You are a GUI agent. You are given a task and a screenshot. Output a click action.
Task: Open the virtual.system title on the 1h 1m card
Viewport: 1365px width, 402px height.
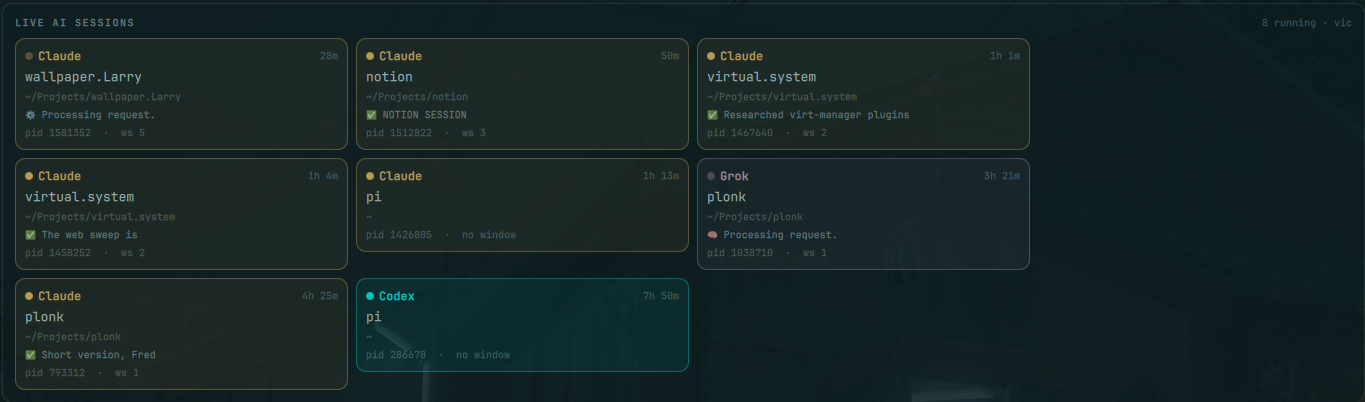tap(761, 77)
